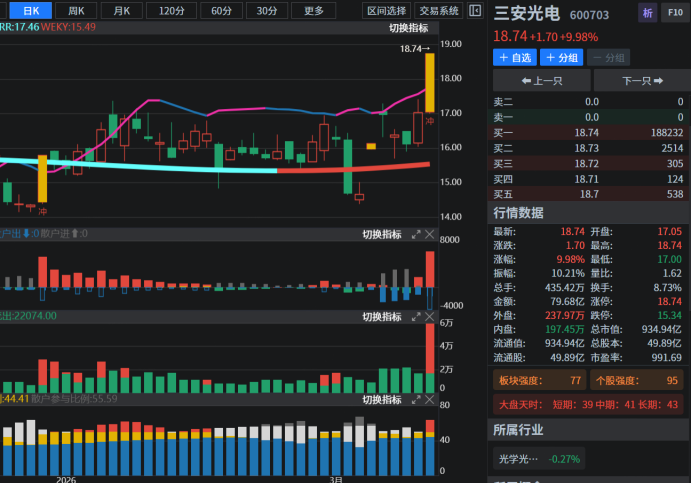Select the 60分 chart period tab
Screen dimensions: 692x483
coord(220,11)
